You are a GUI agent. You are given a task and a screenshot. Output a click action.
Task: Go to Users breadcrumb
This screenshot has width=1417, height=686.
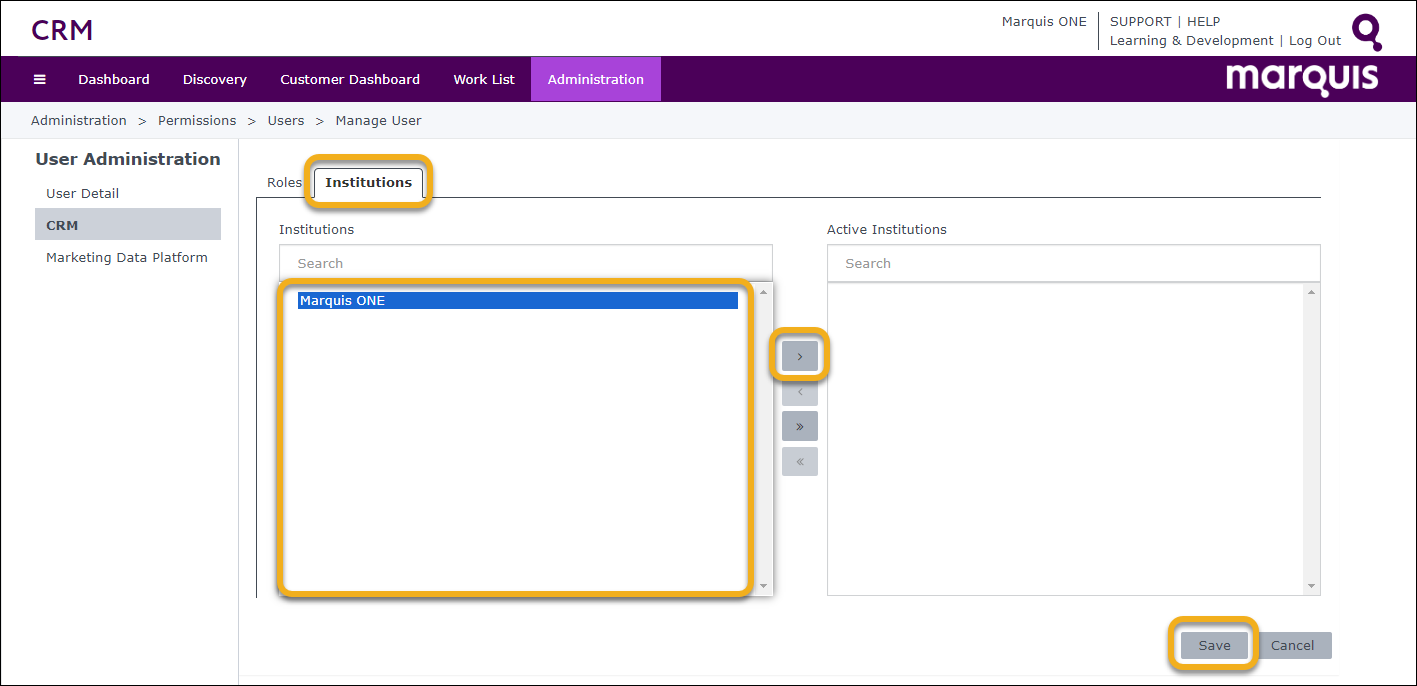pos(286,120)
